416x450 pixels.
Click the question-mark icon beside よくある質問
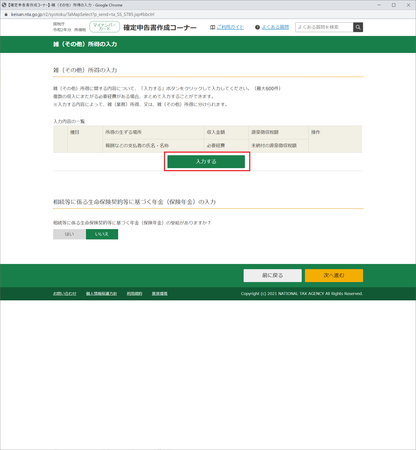pos(257,27)
